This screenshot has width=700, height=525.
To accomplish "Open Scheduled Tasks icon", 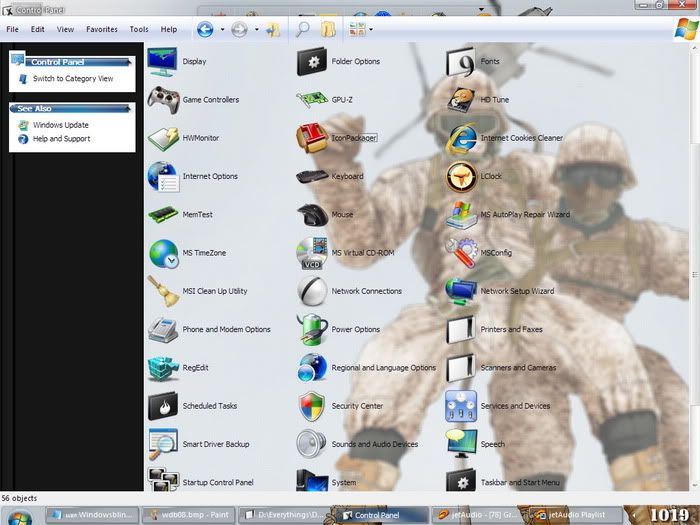I will (162, 406).
